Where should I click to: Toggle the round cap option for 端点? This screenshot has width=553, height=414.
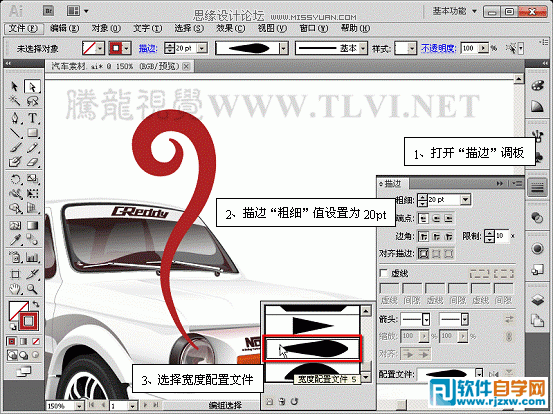click(x=436, y=219)
